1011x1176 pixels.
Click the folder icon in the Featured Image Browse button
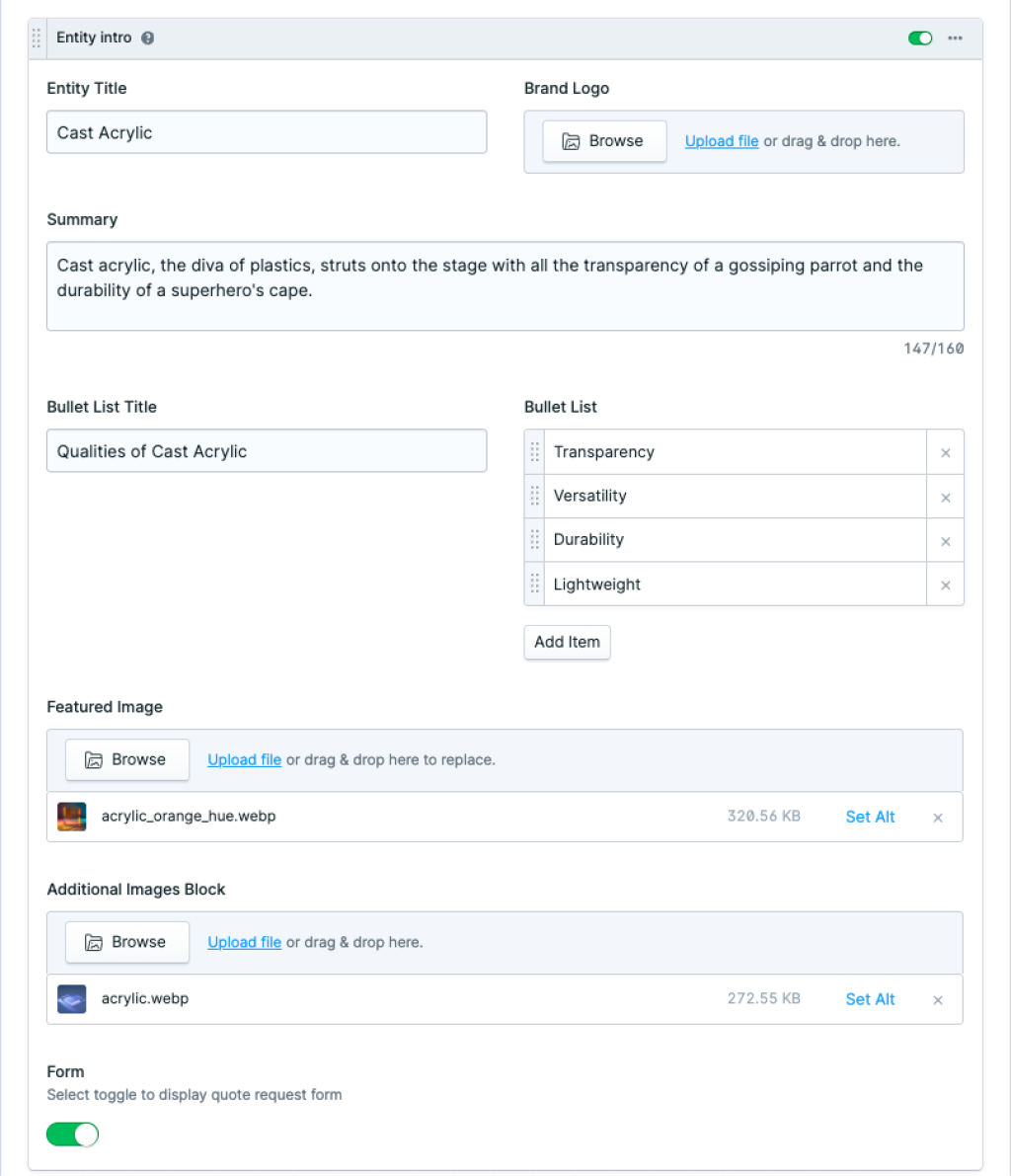pos(94,759)
